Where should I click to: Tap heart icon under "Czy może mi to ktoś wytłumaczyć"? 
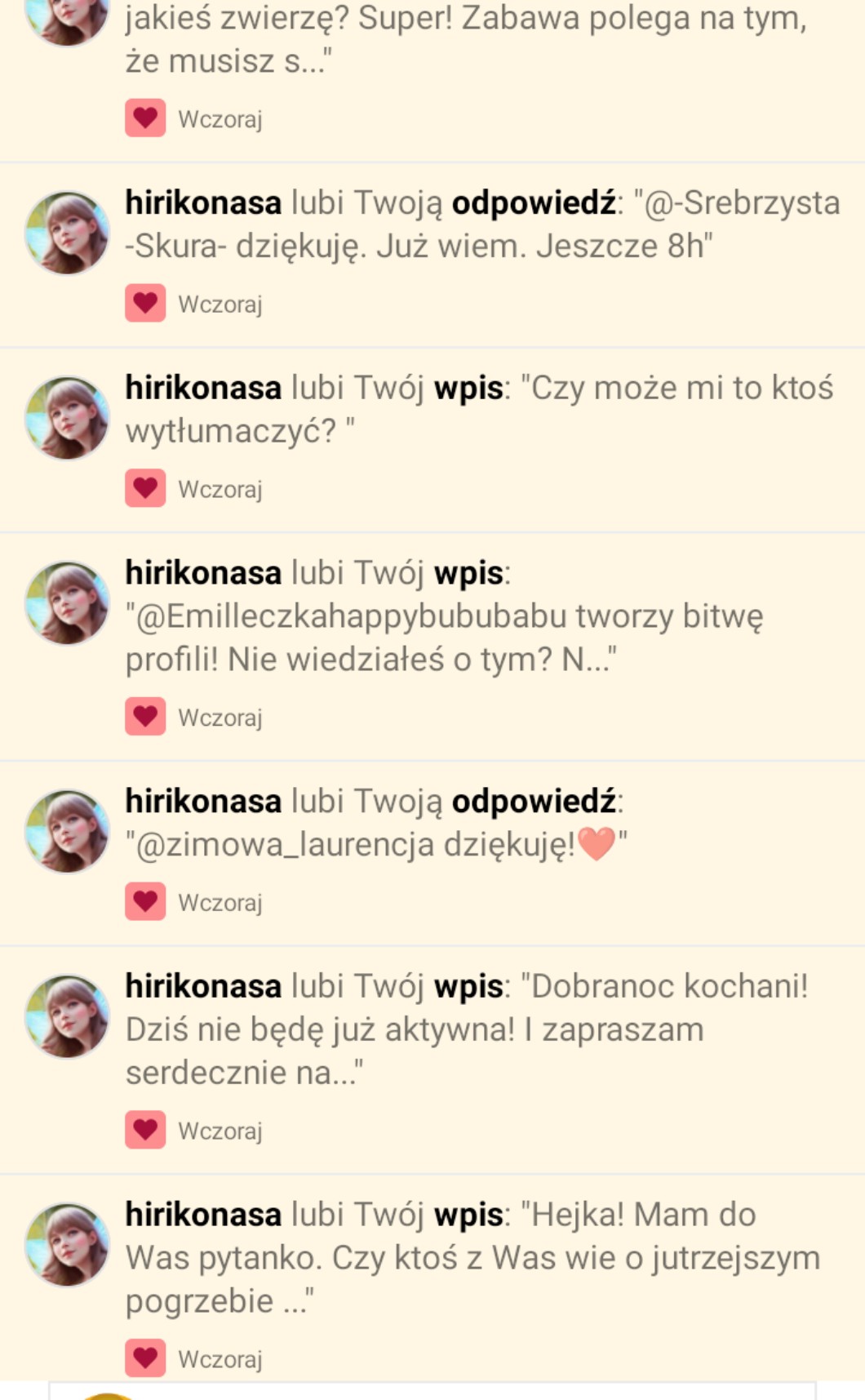click(x=145, y=488)
